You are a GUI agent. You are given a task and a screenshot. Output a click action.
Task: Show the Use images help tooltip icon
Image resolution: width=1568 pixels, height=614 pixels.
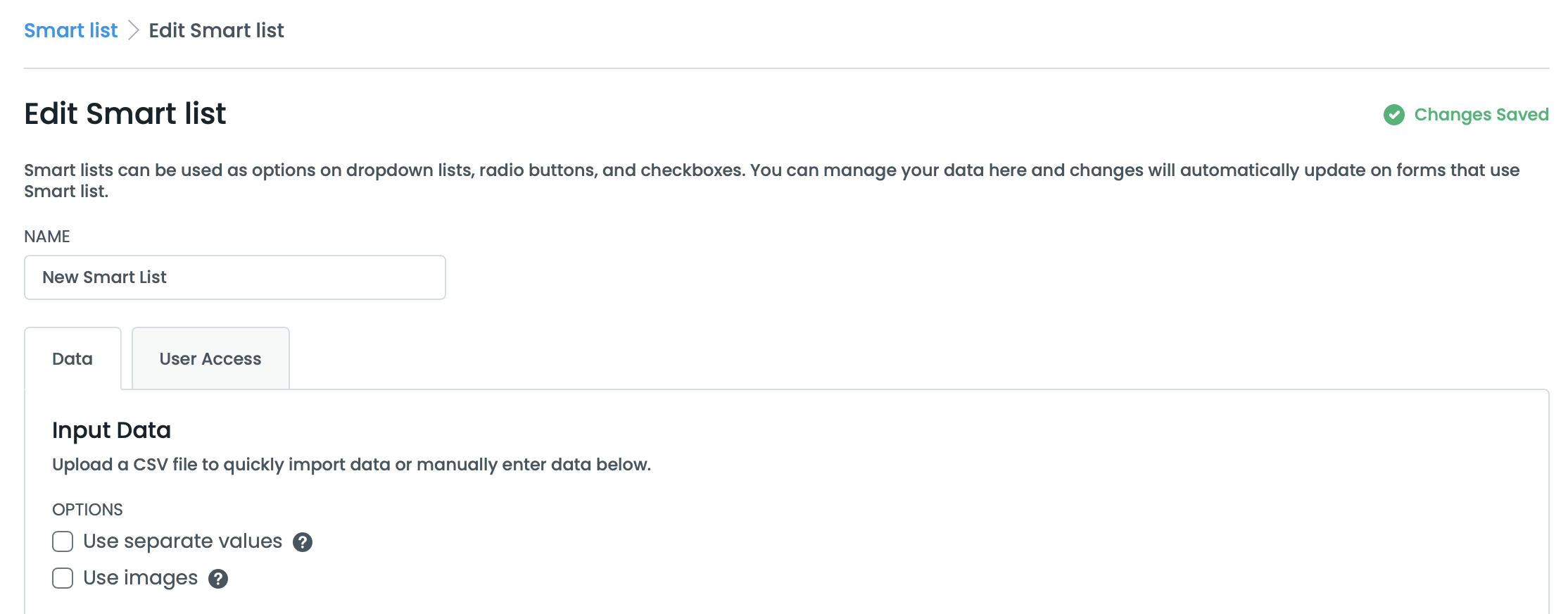pyautogui.click(x=218, y=579)
